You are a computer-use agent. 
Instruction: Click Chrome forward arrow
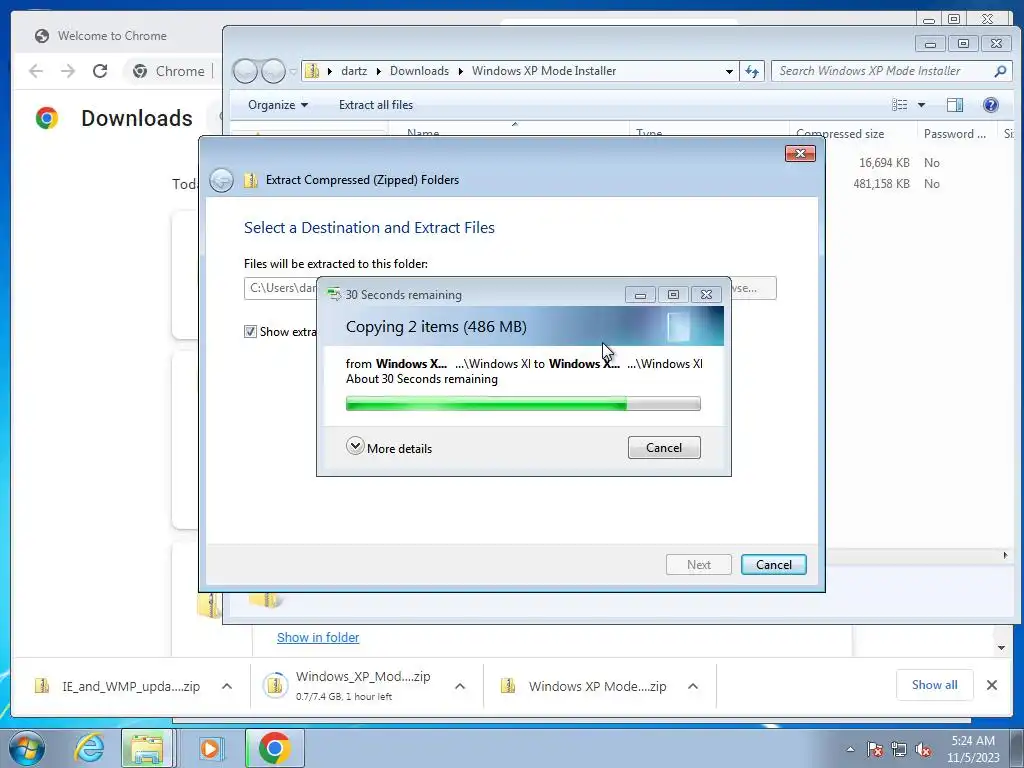[x=68, y=71]
